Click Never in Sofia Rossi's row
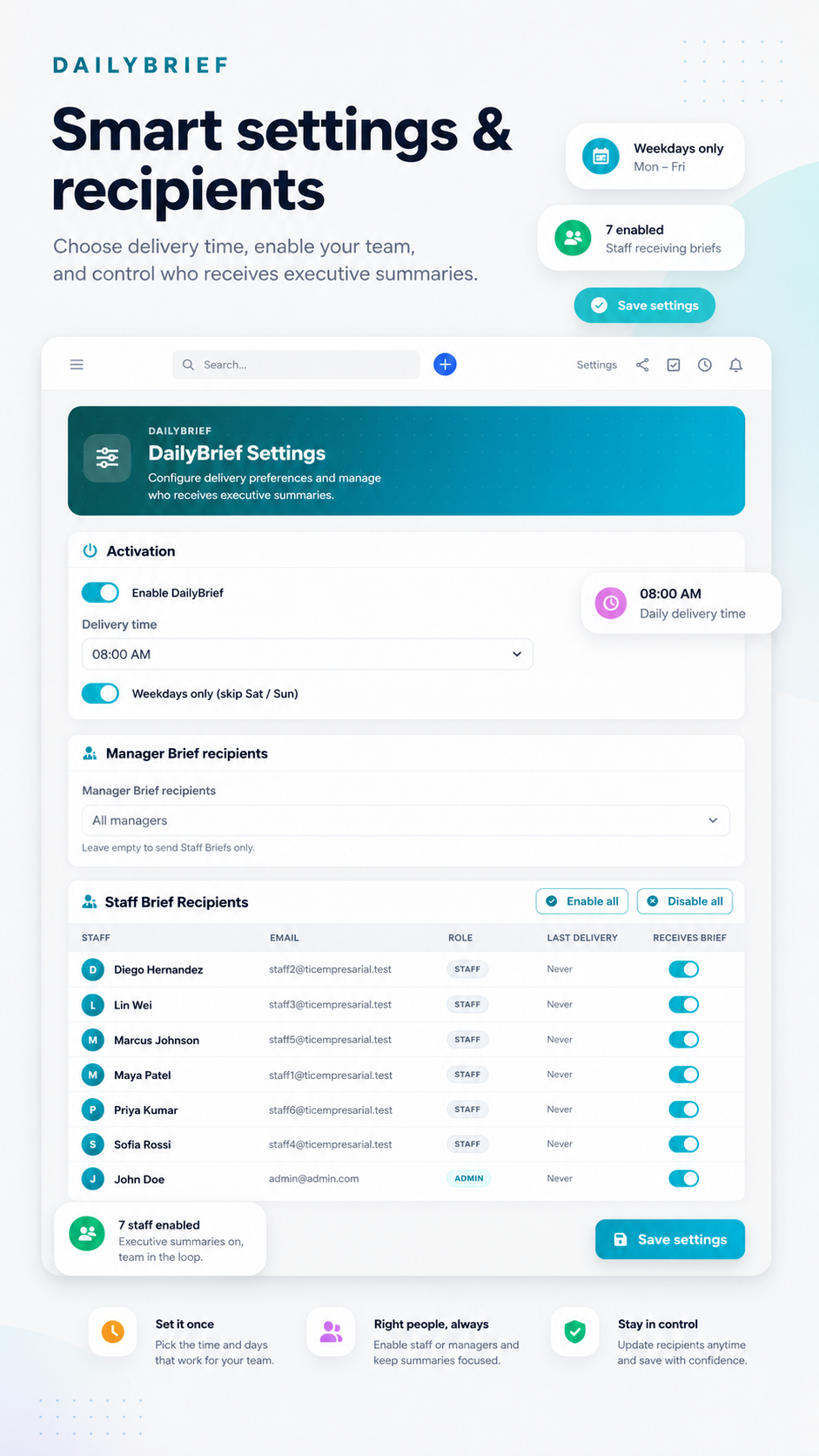819x1456 pixels. 560,1143
